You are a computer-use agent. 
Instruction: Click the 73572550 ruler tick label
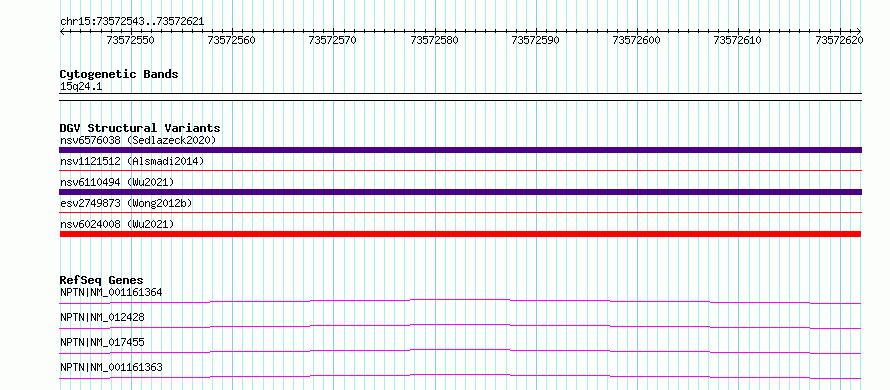[131, 40]
